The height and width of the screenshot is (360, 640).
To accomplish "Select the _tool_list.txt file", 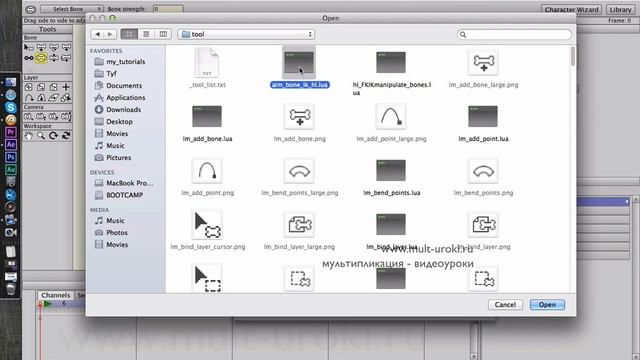I will point(207,68).
